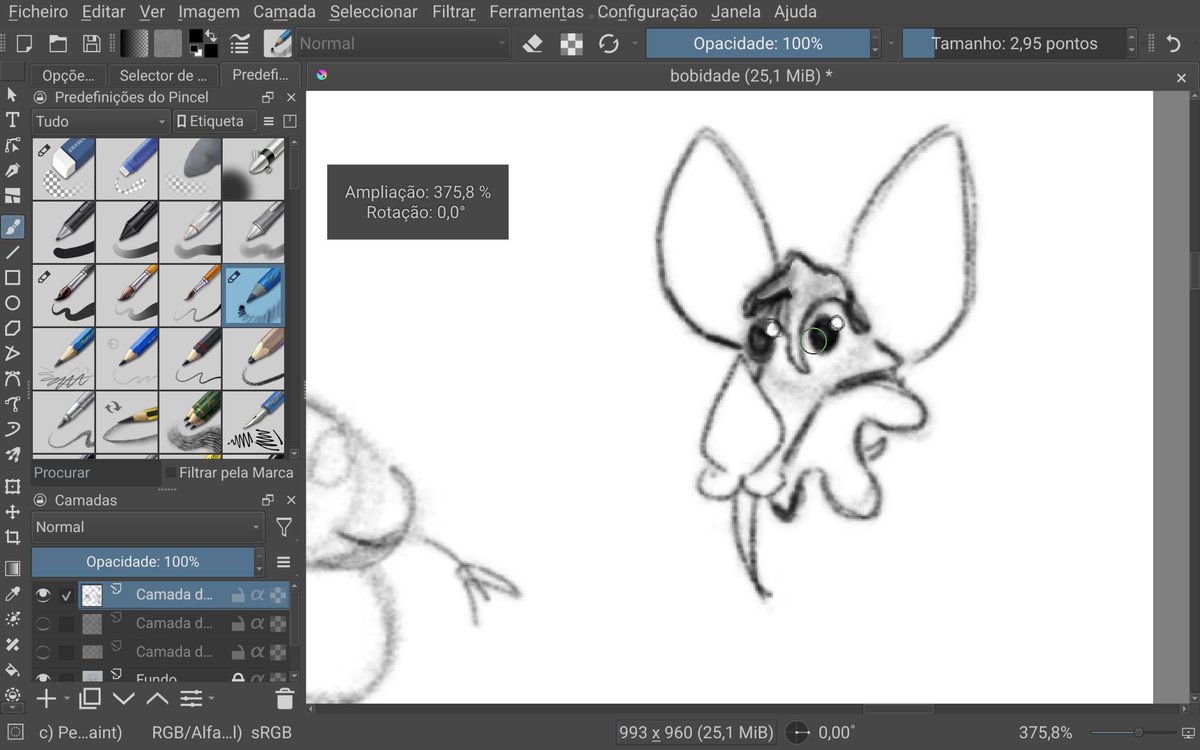Viewport: 1200px width, 750px height.
Task: Open layers panel options menu
Action: (283, 562)
